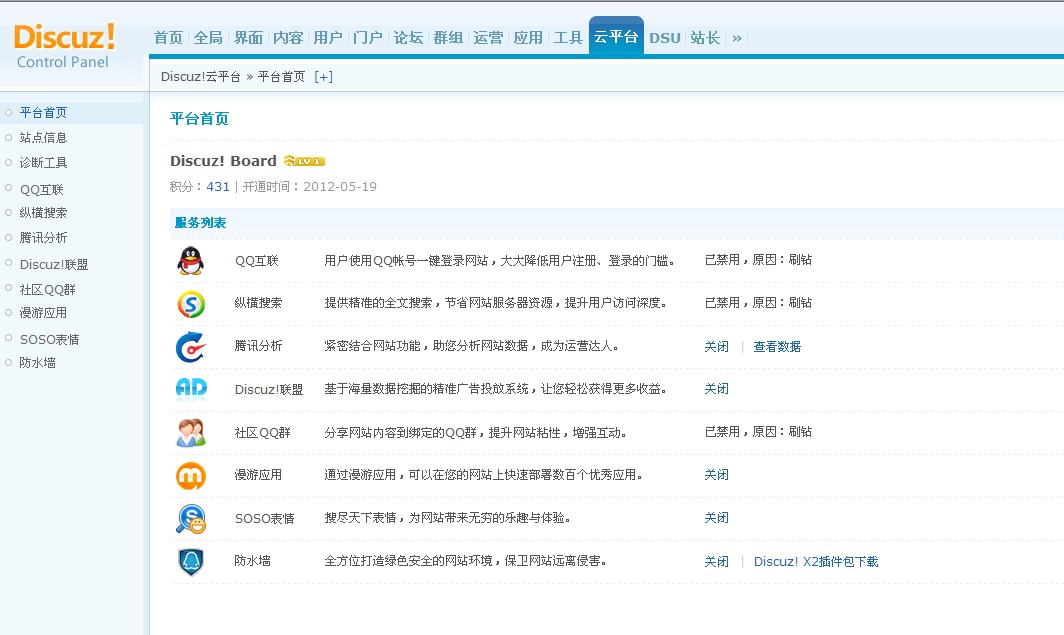This screenshot has height=635, width=1064.
Task: Click the 社区QQ群 people icon
Action: 191,433
